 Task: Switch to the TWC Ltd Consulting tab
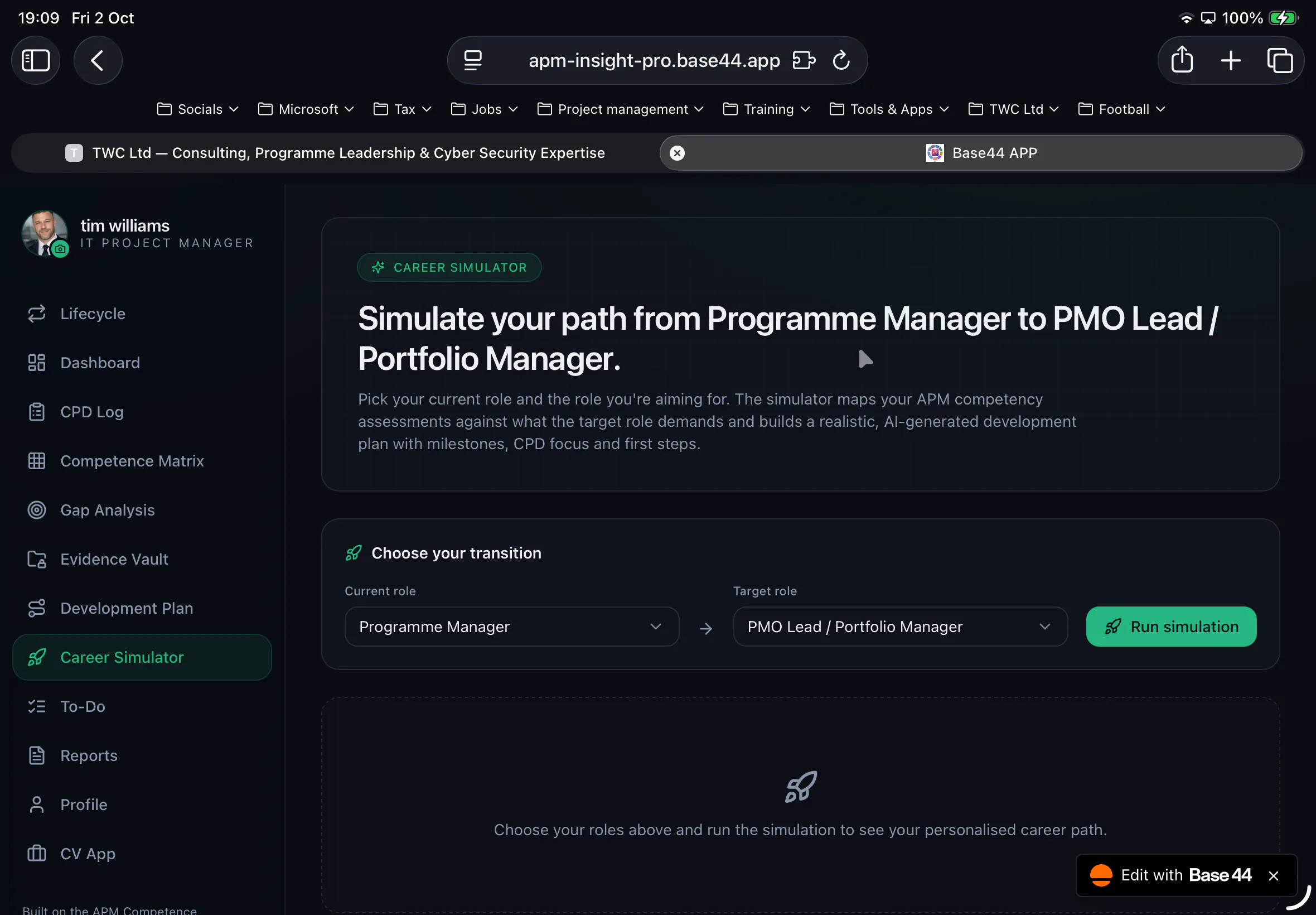pos(335,153)
